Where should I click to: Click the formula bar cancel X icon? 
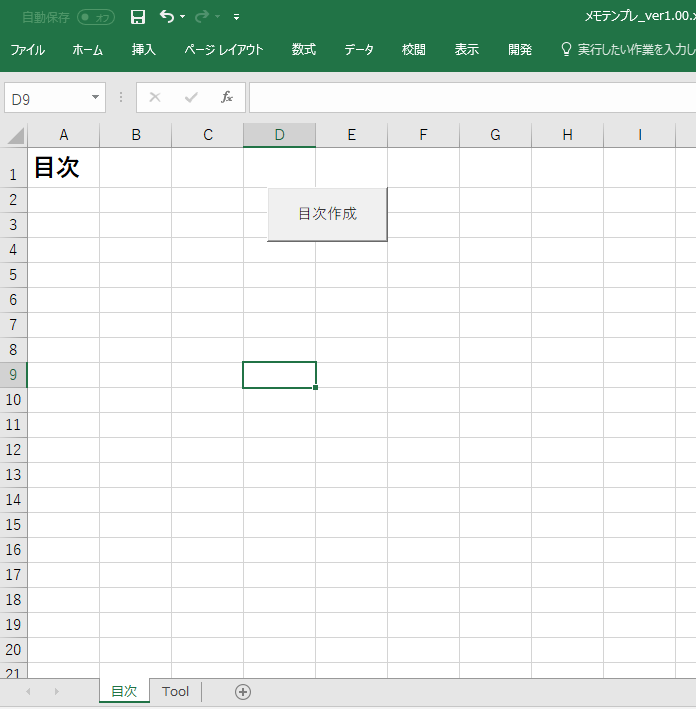(x=154, y=97)
